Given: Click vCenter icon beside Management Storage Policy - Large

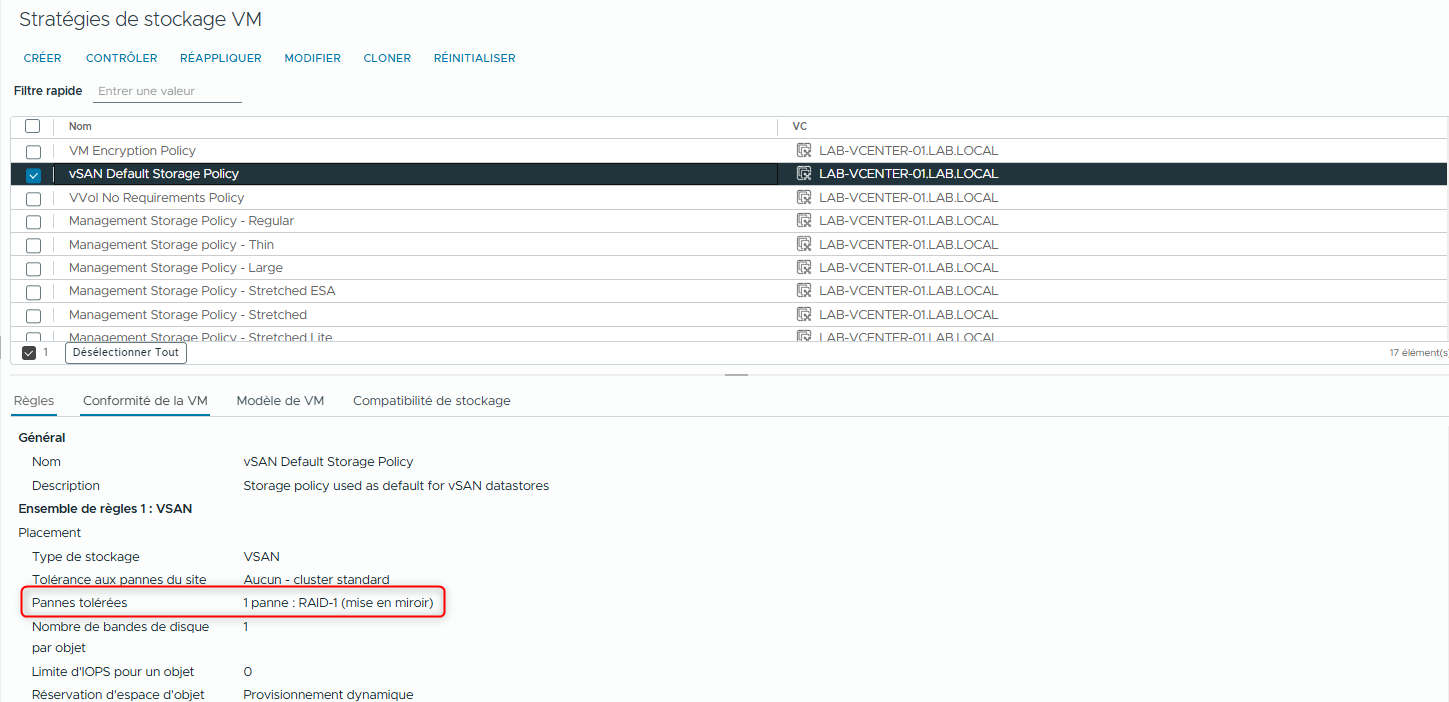Looking at the screenshot, I should (805, 267).
